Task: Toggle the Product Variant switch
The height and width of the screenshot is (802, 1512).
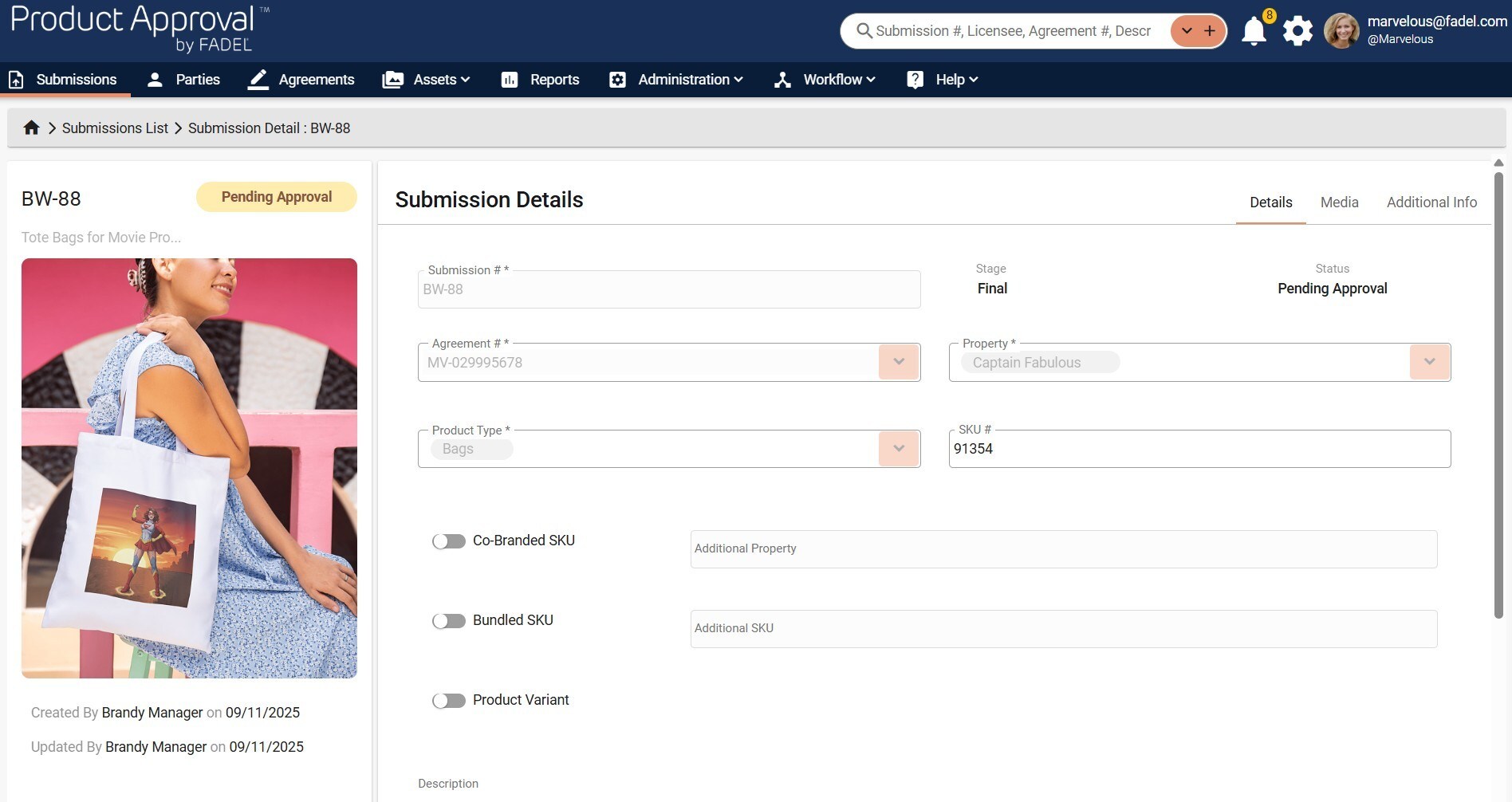Action: (449, 701)
